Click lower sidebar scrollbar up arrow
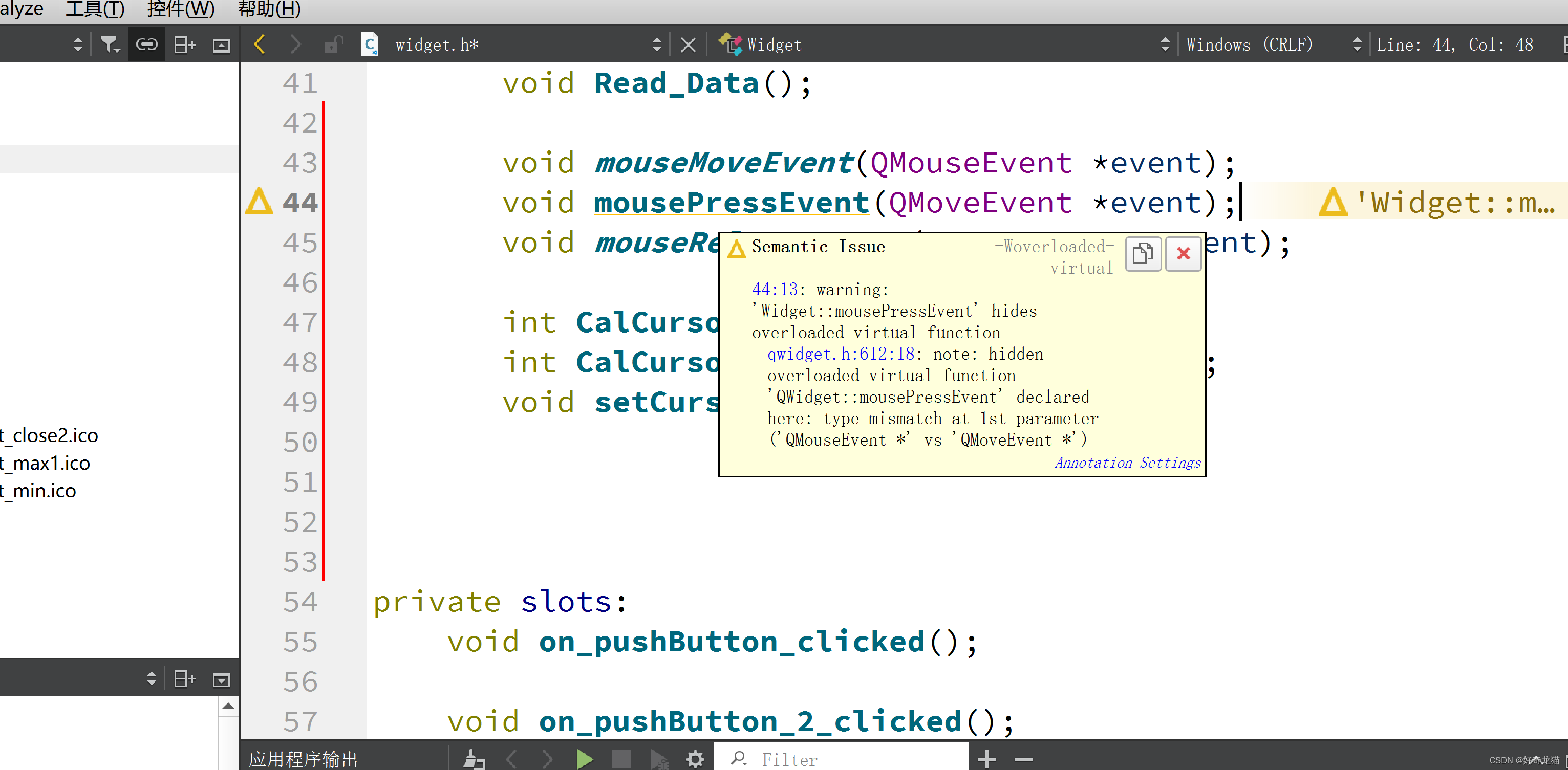Viewport: 1568px width, 770px height. tap(228, 706)
